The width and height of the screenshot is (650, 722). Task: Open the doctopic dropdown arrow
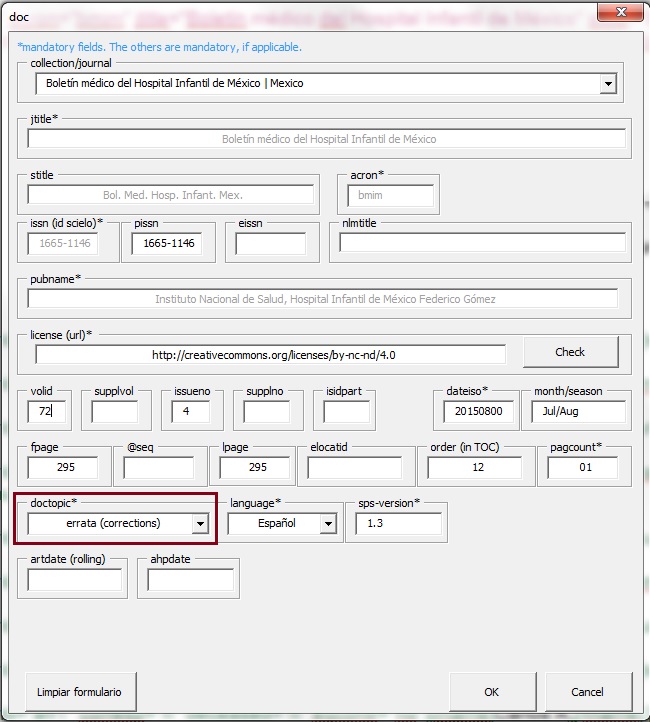(x=200, y=523)
